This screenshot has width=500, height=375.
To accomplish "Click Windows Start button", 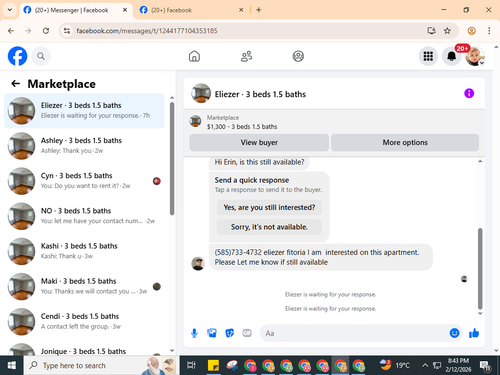I will tap(12, 366).
